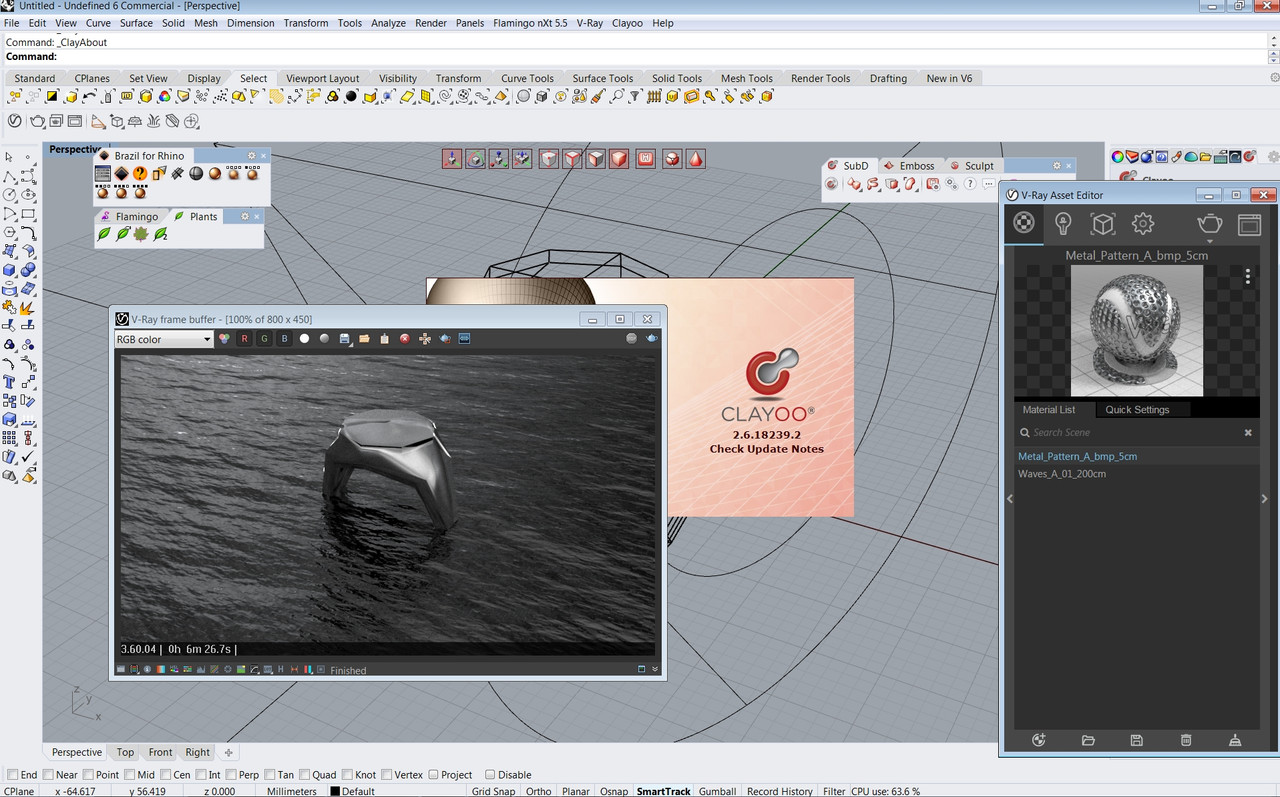Toggle RGB color display icon in frame buffer
The height and width of the screenshot is (797, 1280).
[223, 339]
